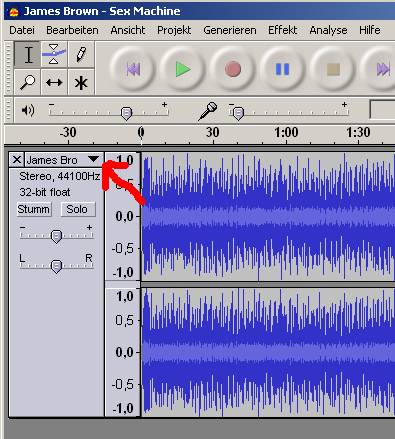Pick the Draw pencil tool

click(x=81, y=55)
